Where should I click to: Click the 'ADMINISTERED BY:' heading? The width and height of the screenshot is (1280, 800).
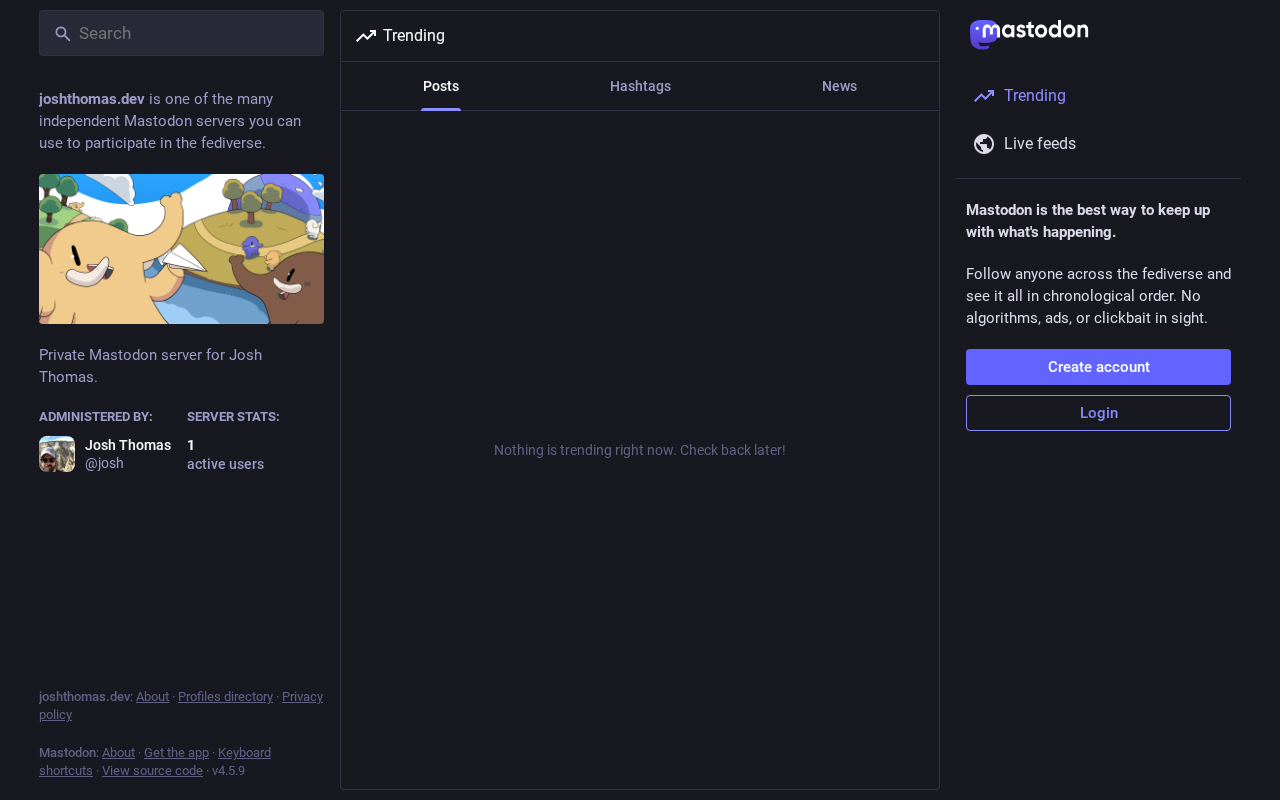pyautogui.click(x=96, y=417)
